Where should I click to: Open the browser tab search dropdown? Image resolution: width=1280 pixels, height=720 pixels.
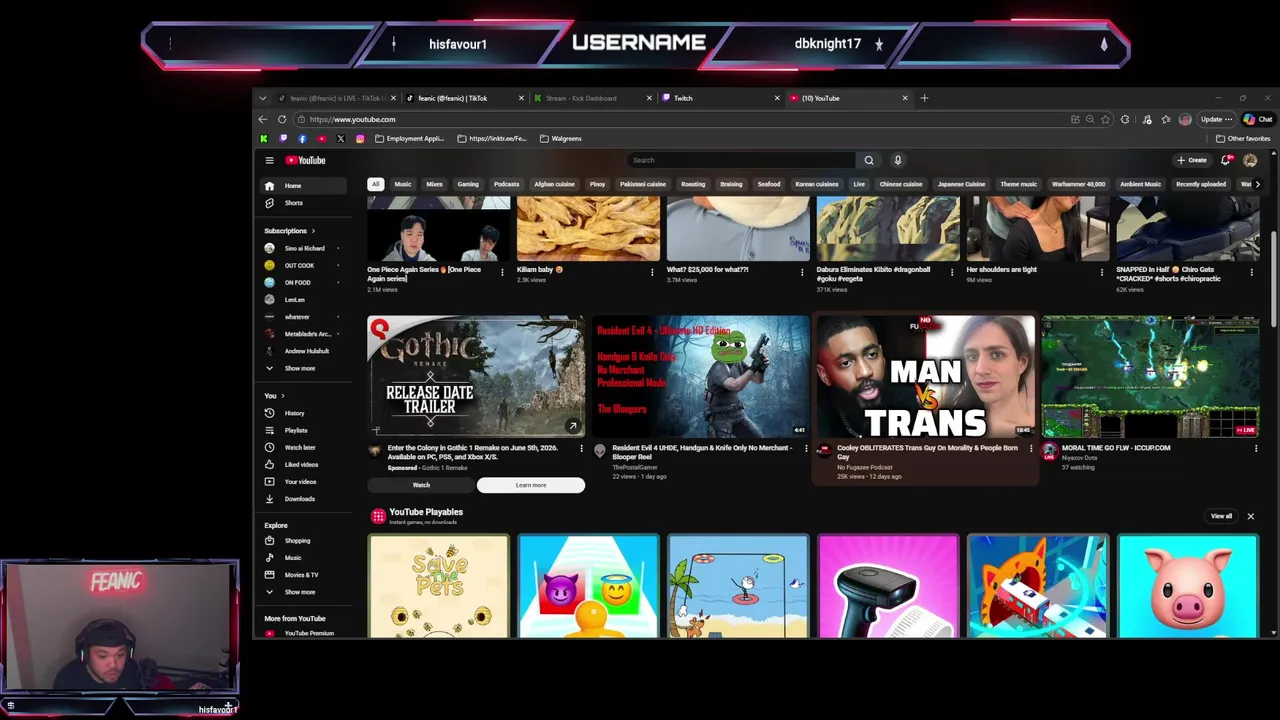(263, 98)
